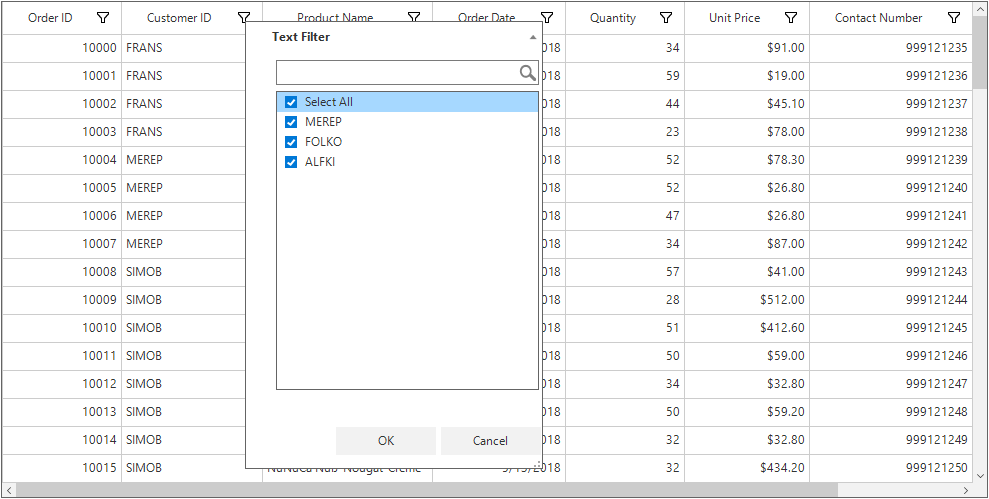Select the Contact Number cell 999121235
The image size is (989, 499).
(x=891, y=48)
